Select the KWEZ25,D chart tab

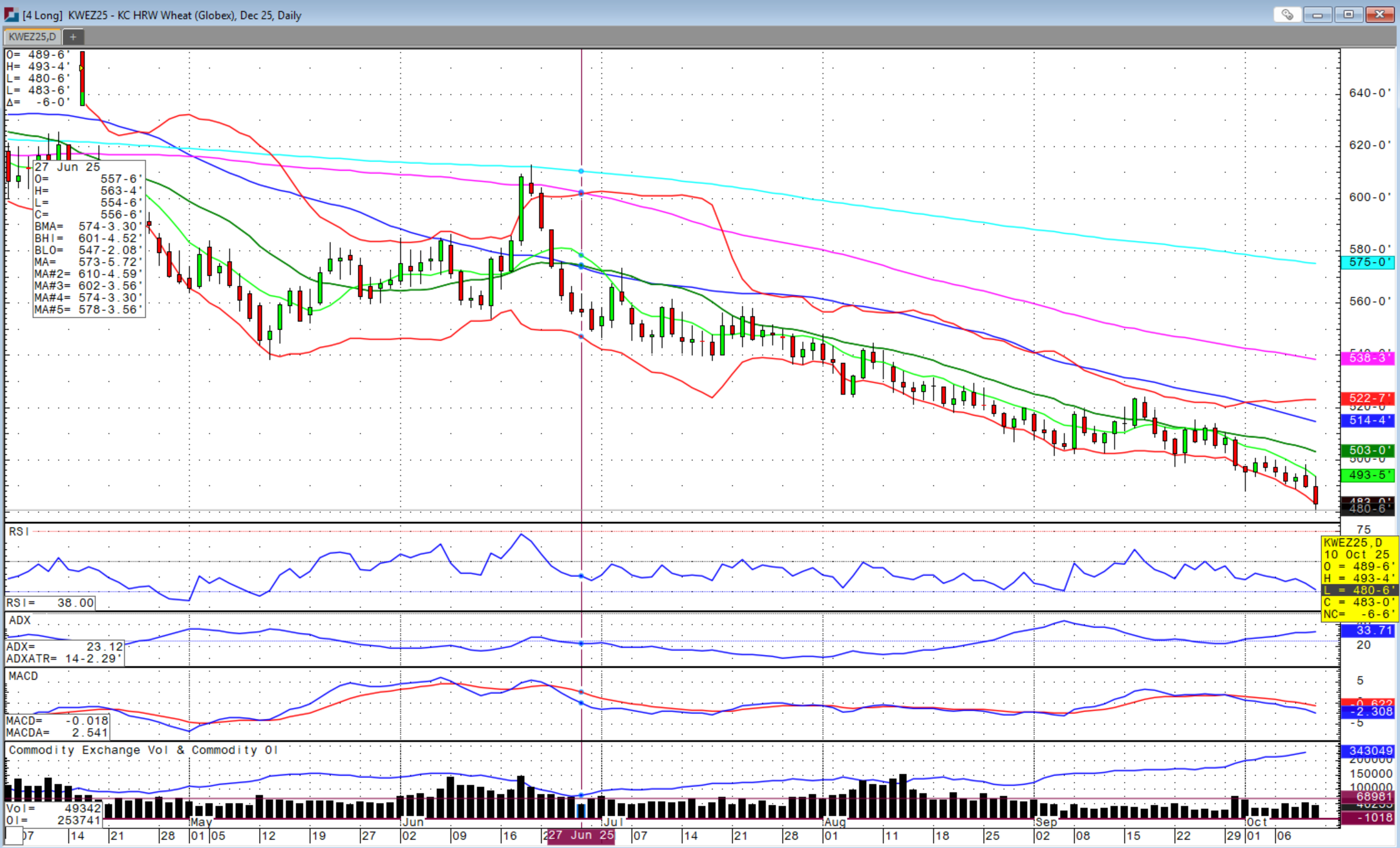tap(32, 37)
